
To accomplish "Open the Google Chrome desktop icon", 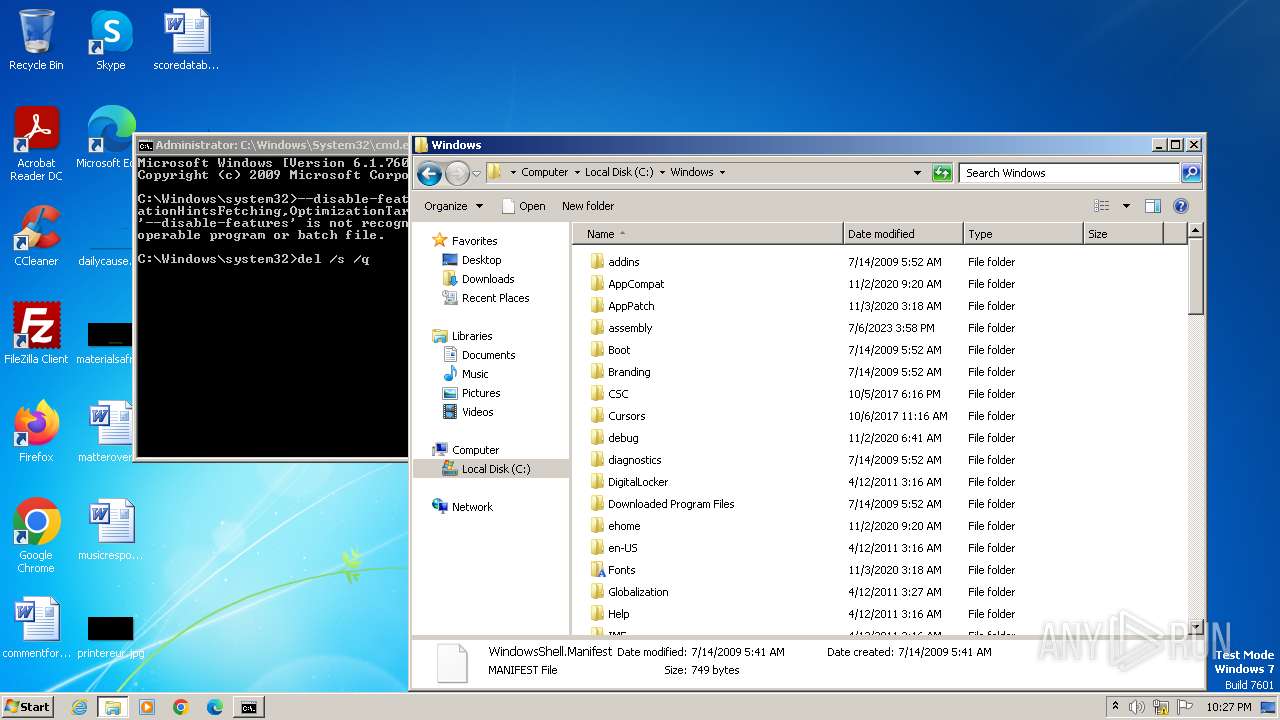I will 36,536.
